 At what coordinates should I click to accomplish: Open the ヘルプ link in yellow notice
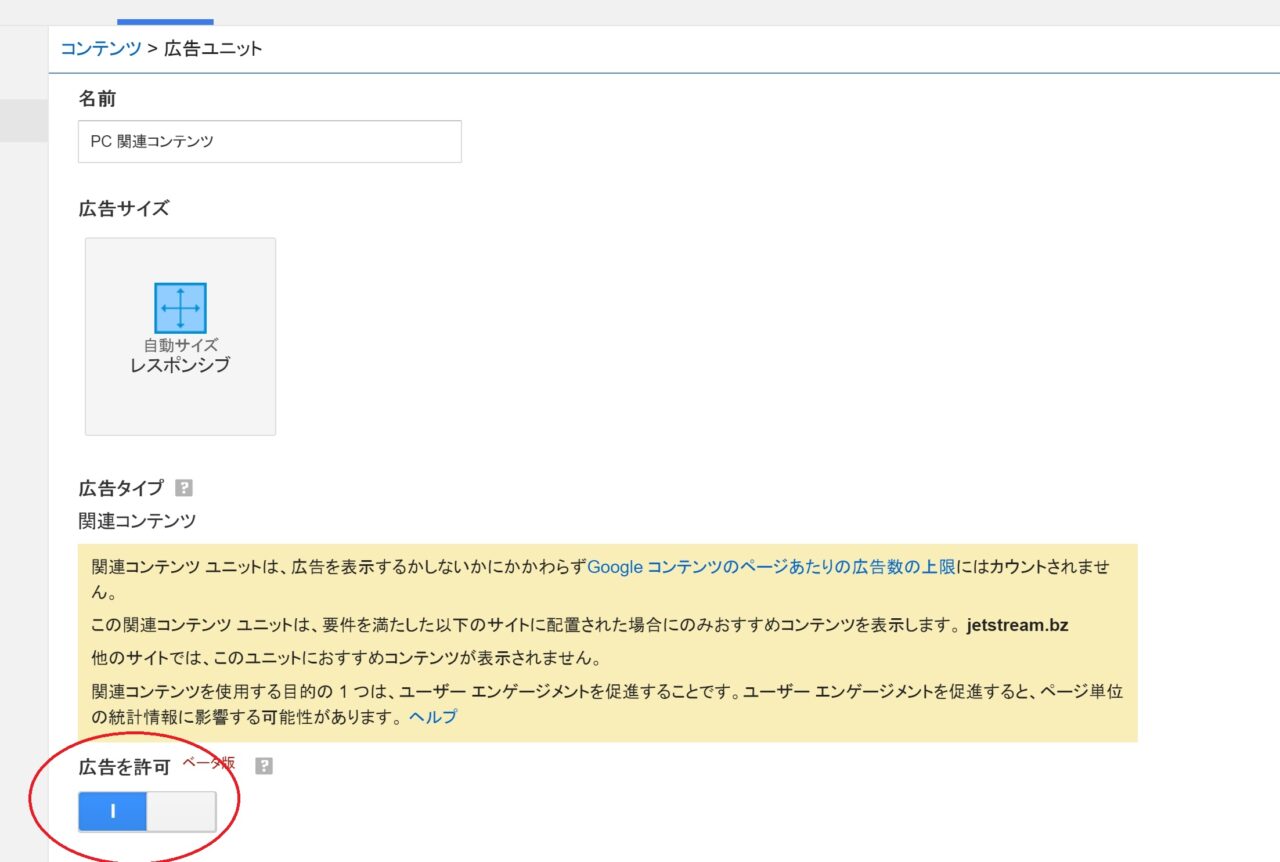(433, 717)
